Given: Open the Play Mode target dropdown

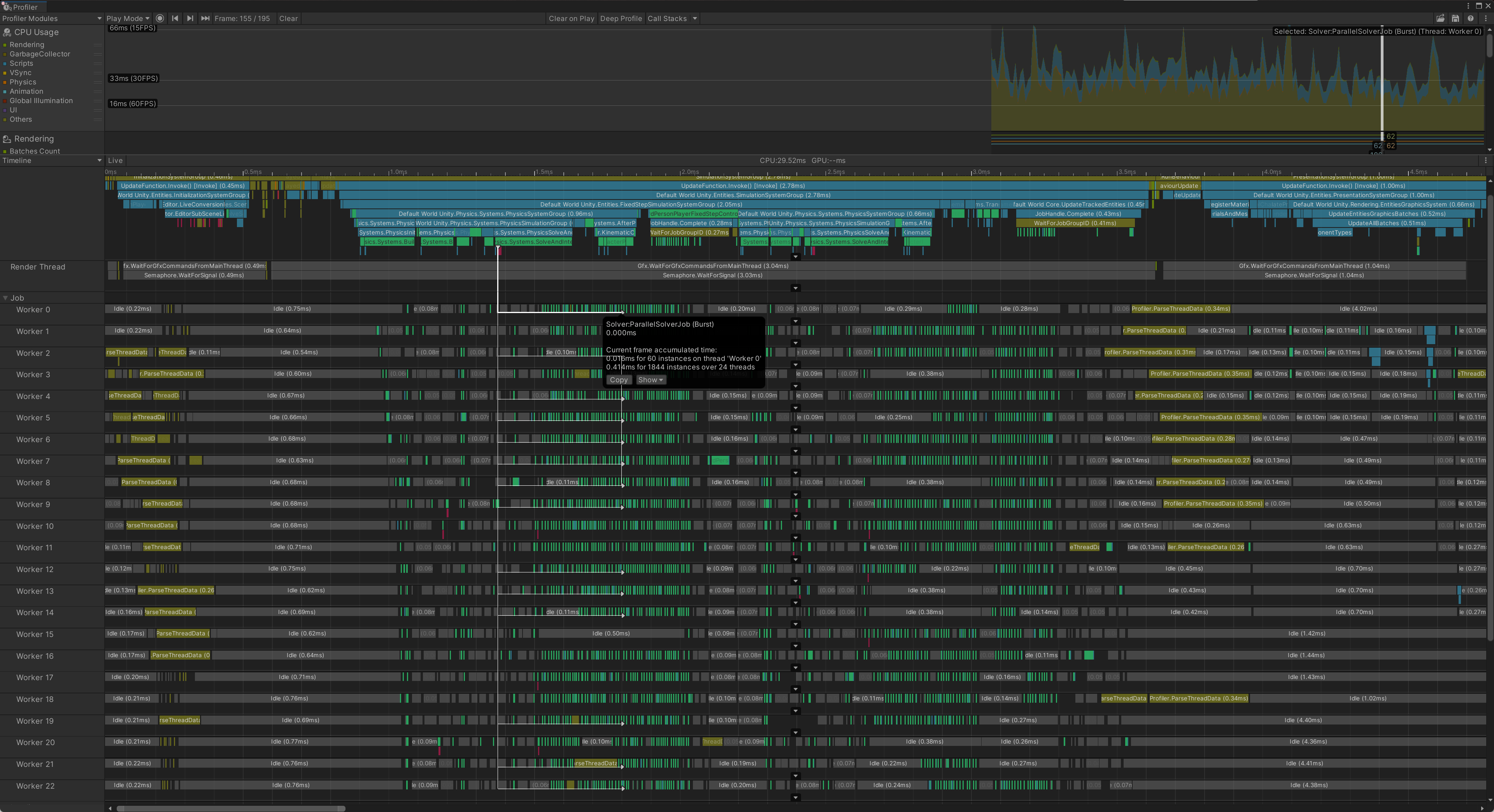Looking at the screenshot, I should (x=127, y=18).
